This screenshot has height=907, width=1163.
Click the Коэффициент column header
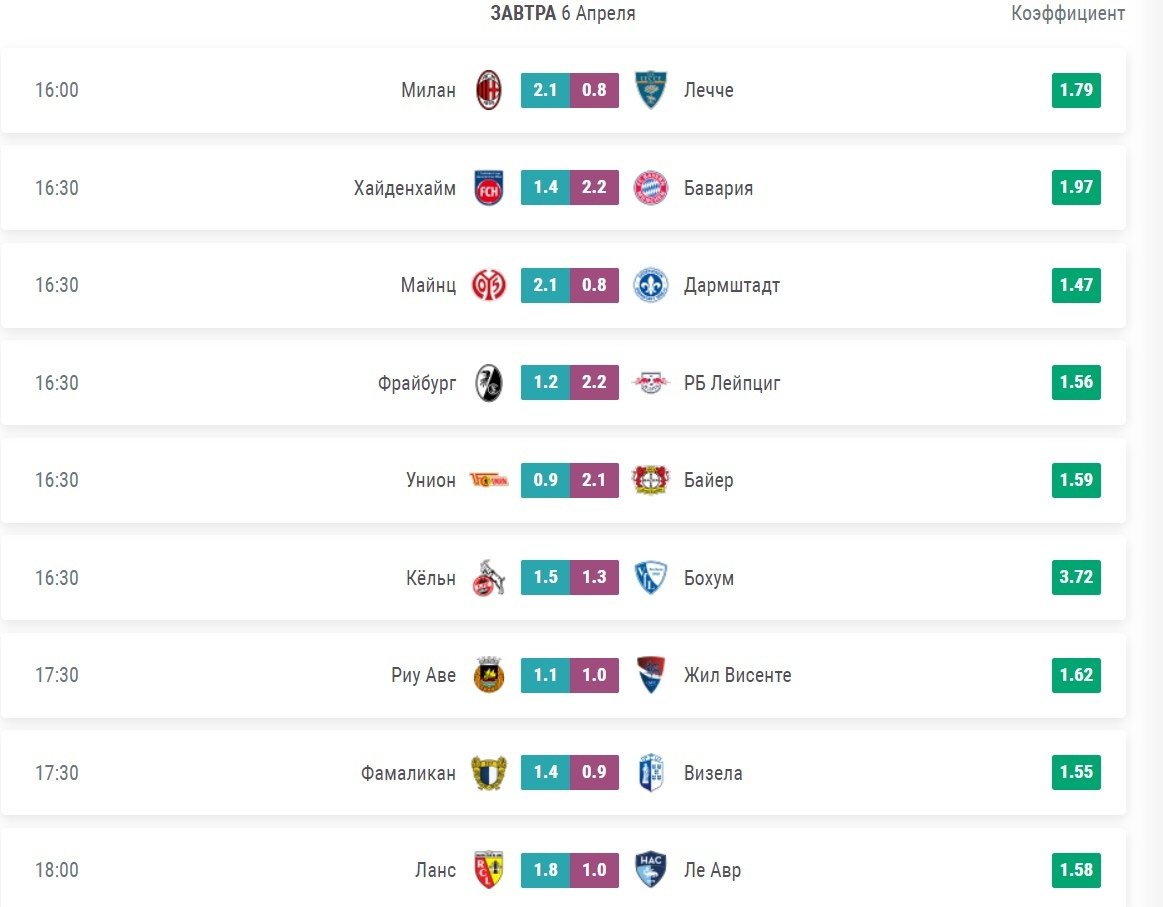tap(1068, 13)
